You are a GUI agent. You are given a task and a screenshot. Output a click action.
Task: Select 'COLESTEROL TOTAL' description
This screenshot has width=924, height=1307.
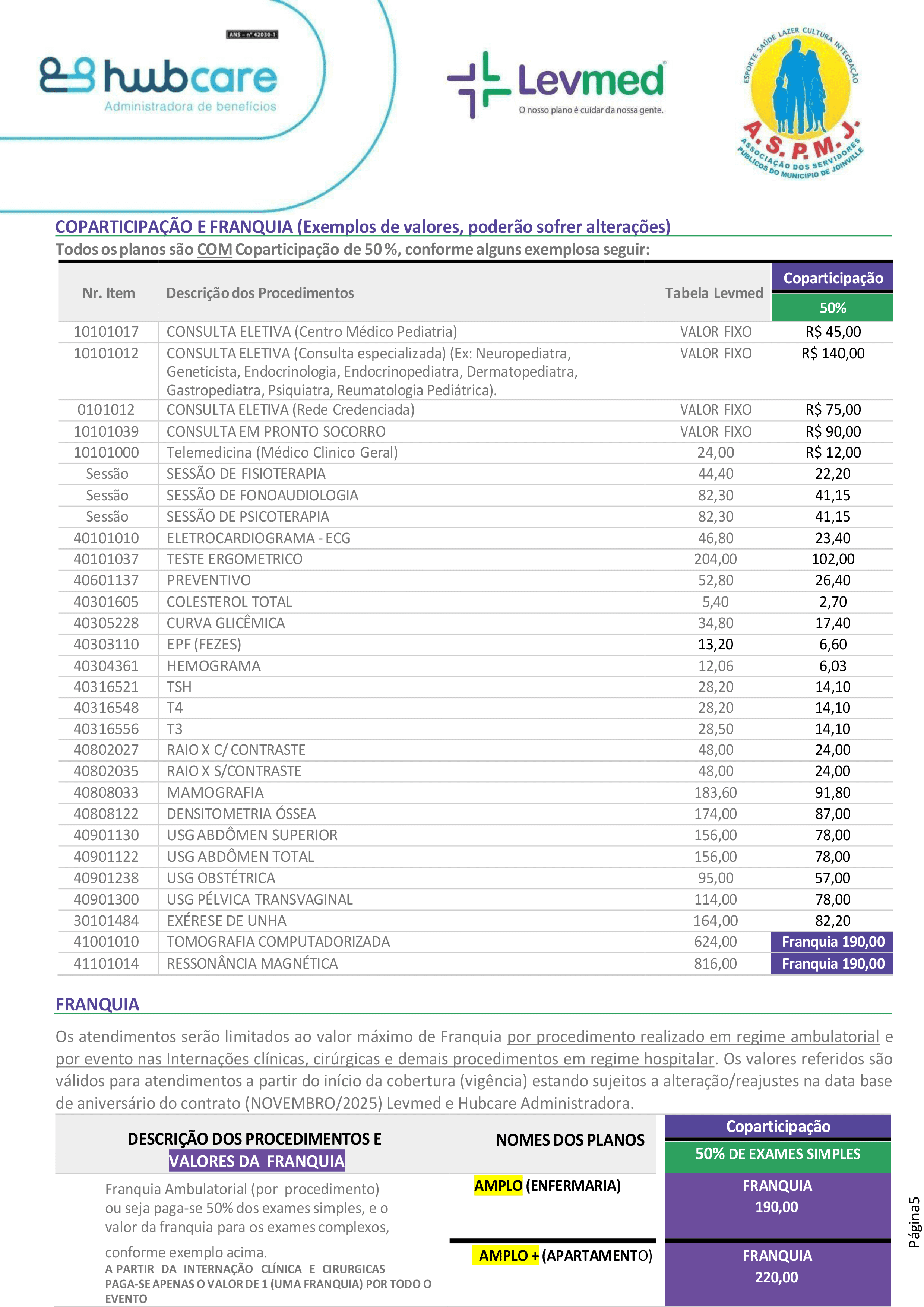pos(229,602)
